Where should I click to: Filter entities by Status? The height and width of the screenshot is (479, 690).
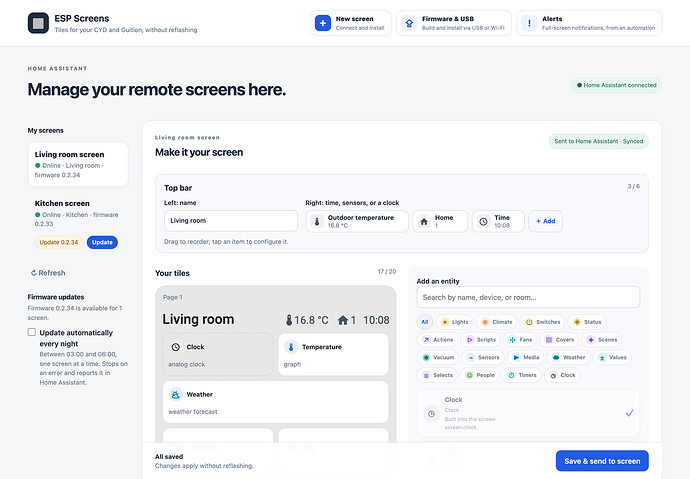[x=587, y=322]
